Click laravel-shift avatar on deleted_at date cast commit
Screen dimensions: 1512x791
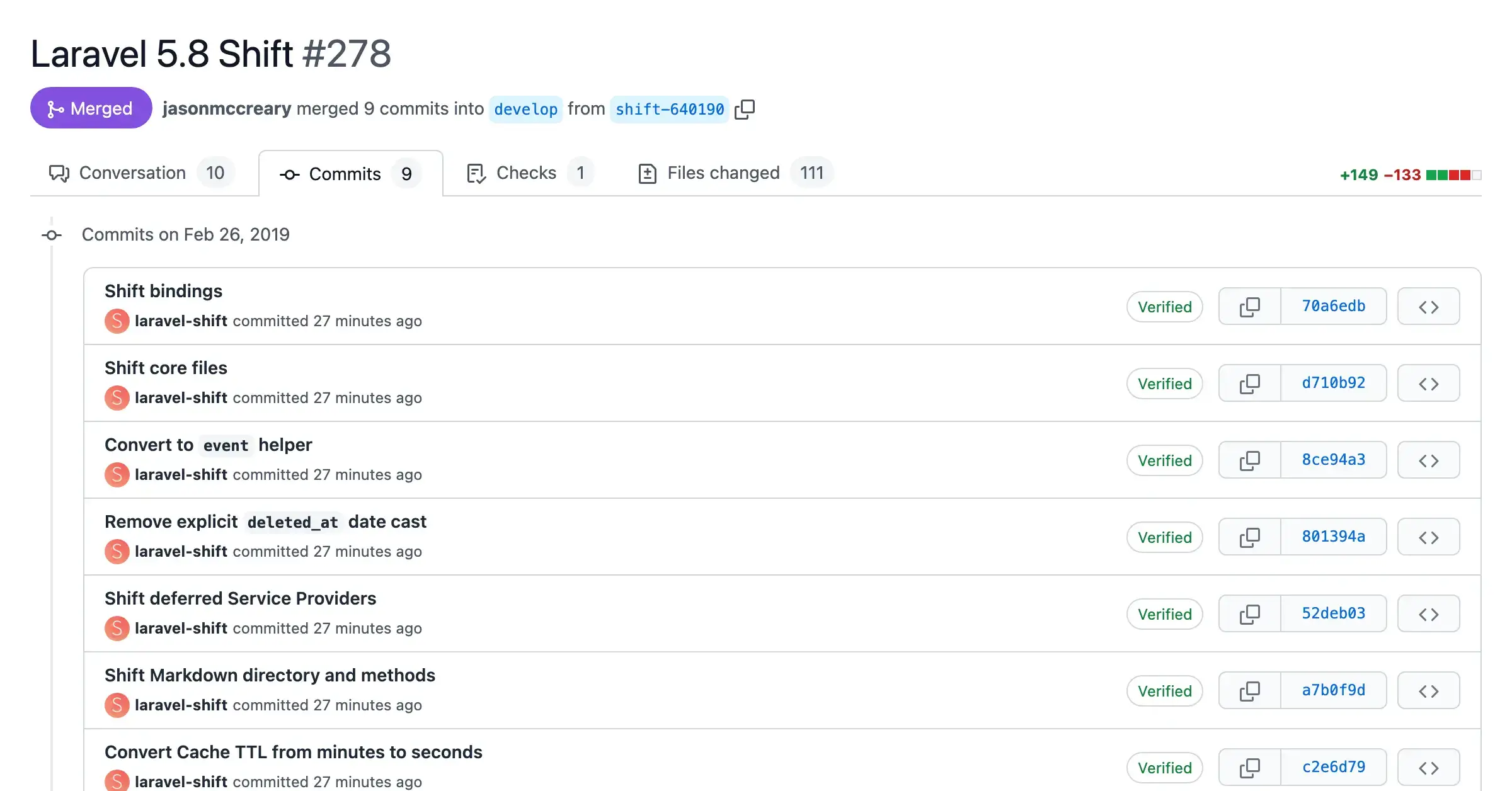tap(117, 552)
